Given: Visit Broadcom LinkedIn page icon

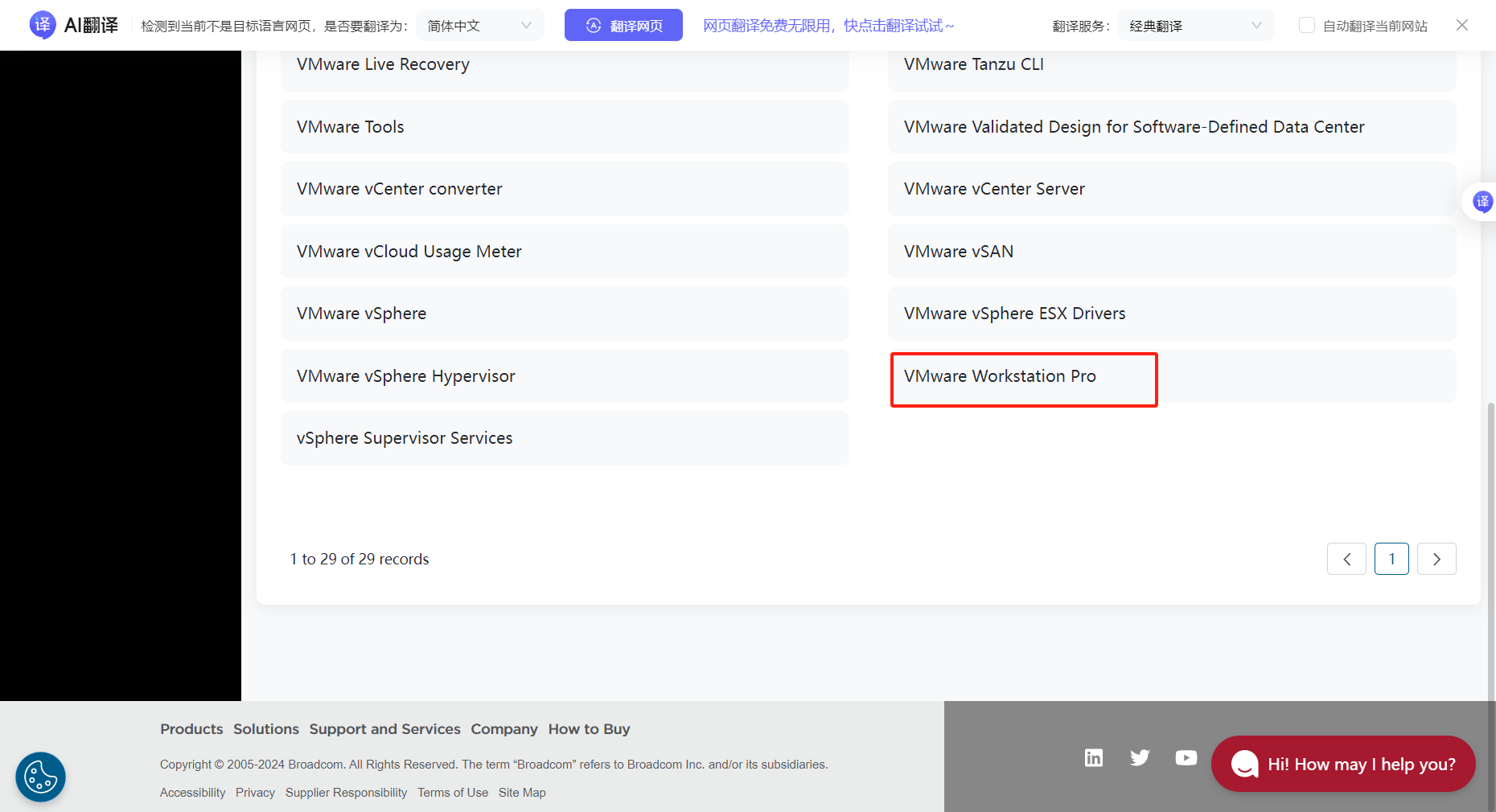Looking at the screenshot, I should 1094,757.
